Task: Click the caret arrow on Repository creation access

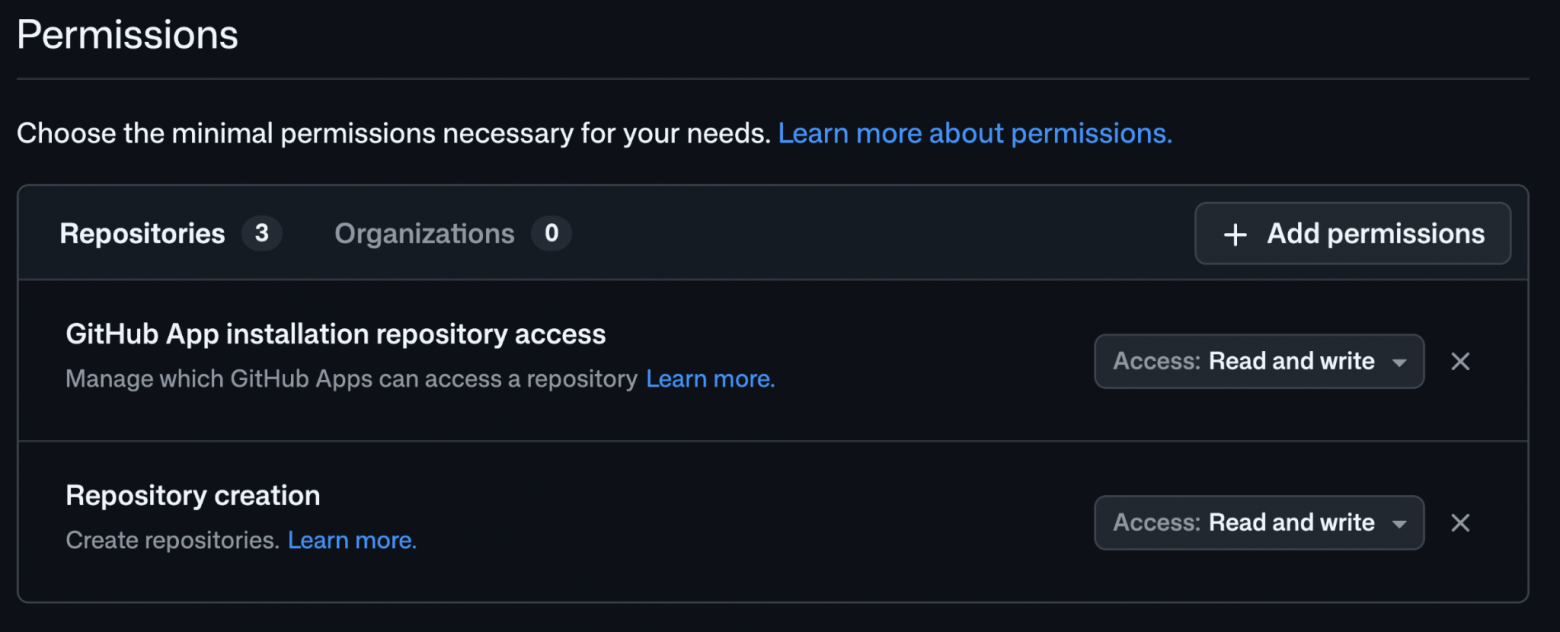Action: (x=1399, y=523)
